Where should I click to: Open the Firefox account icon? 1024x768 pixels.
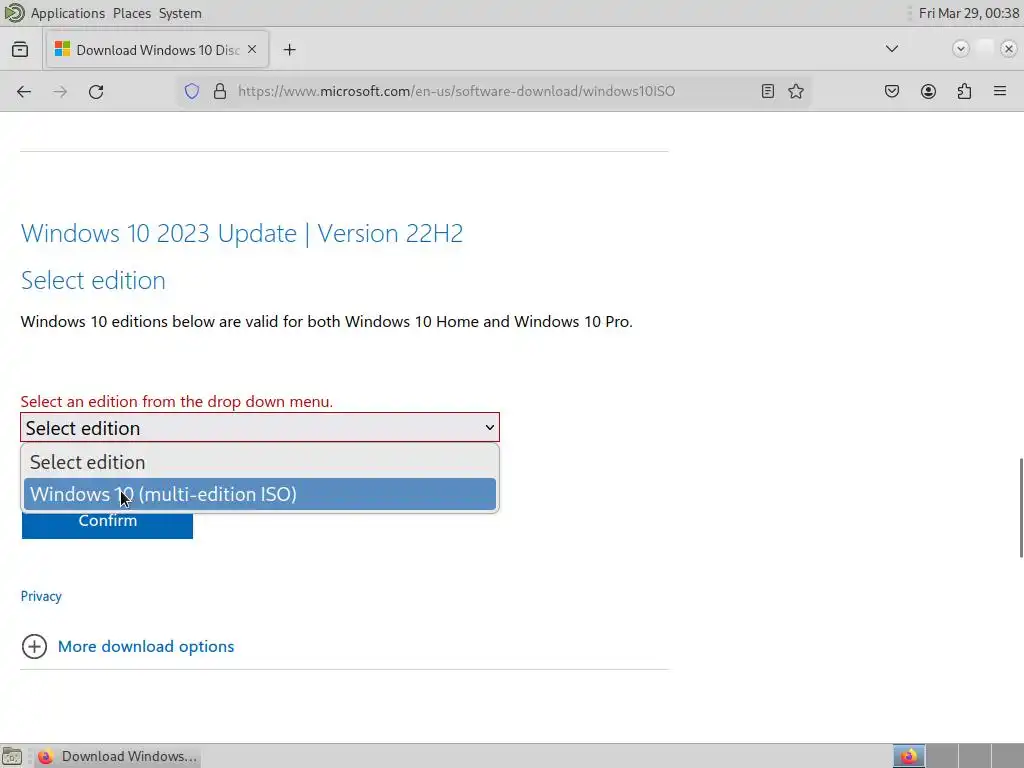tap(928, 91)
